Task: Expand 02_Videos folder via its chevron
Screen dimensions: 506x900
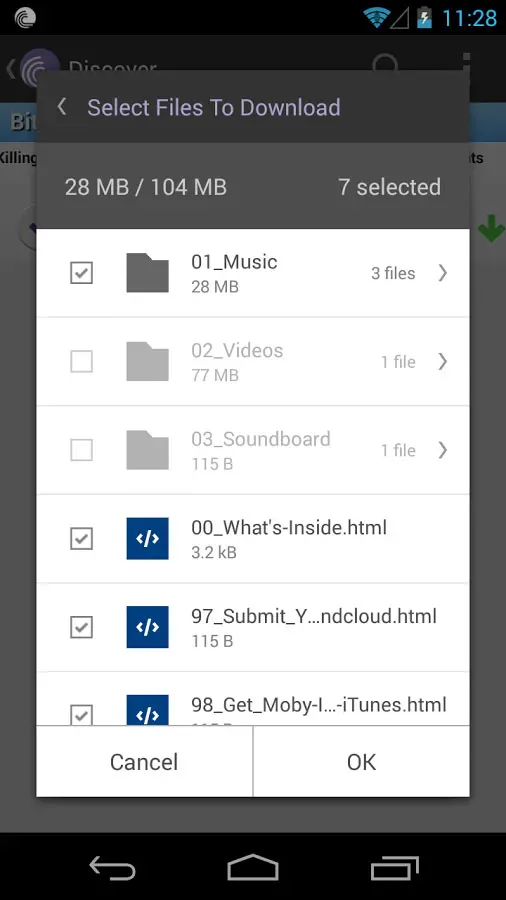Action: pyautogui.click(x=442, y=362)
